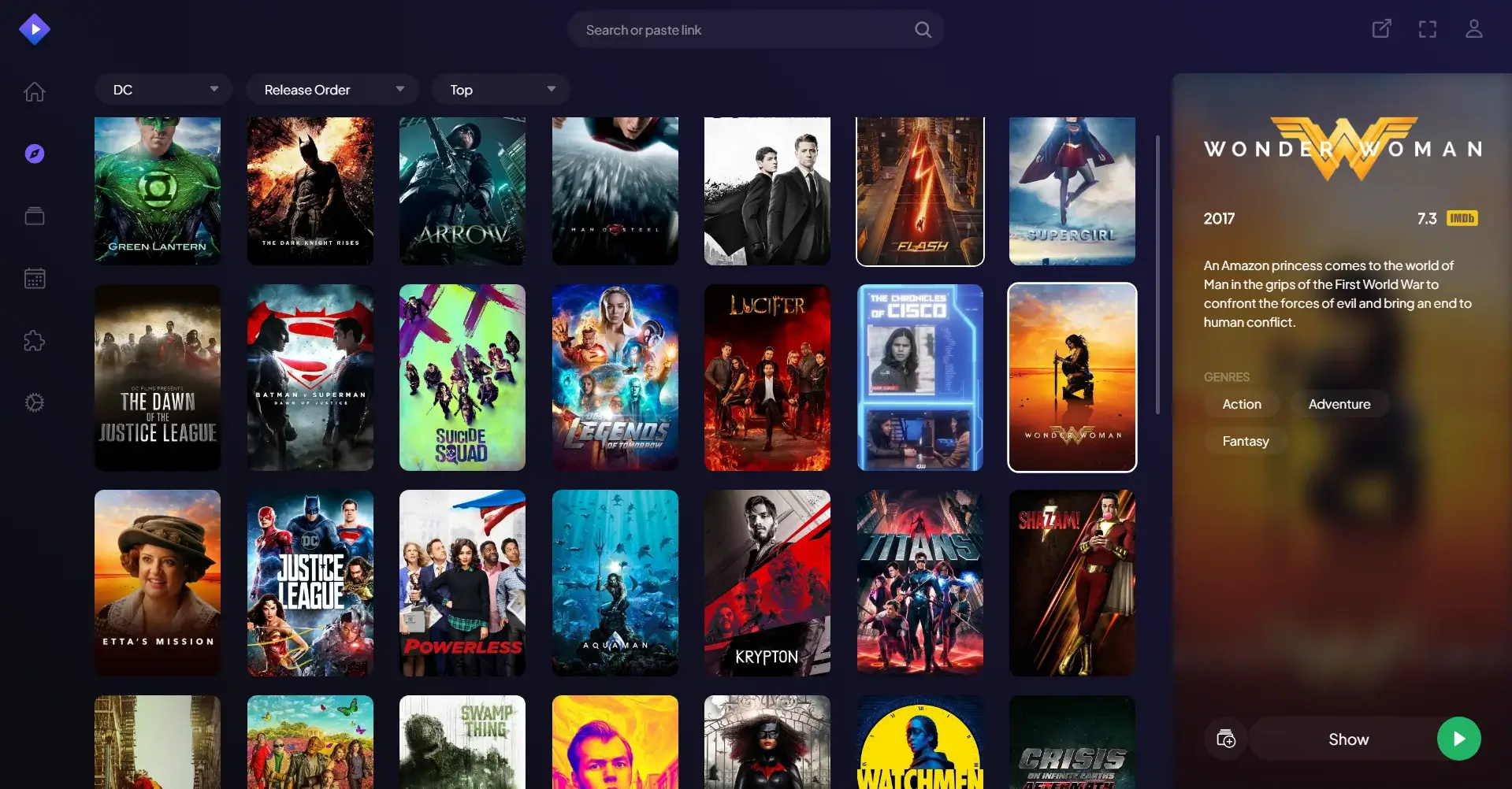Open the DC catalog dropdown

(x=163, y=90)
